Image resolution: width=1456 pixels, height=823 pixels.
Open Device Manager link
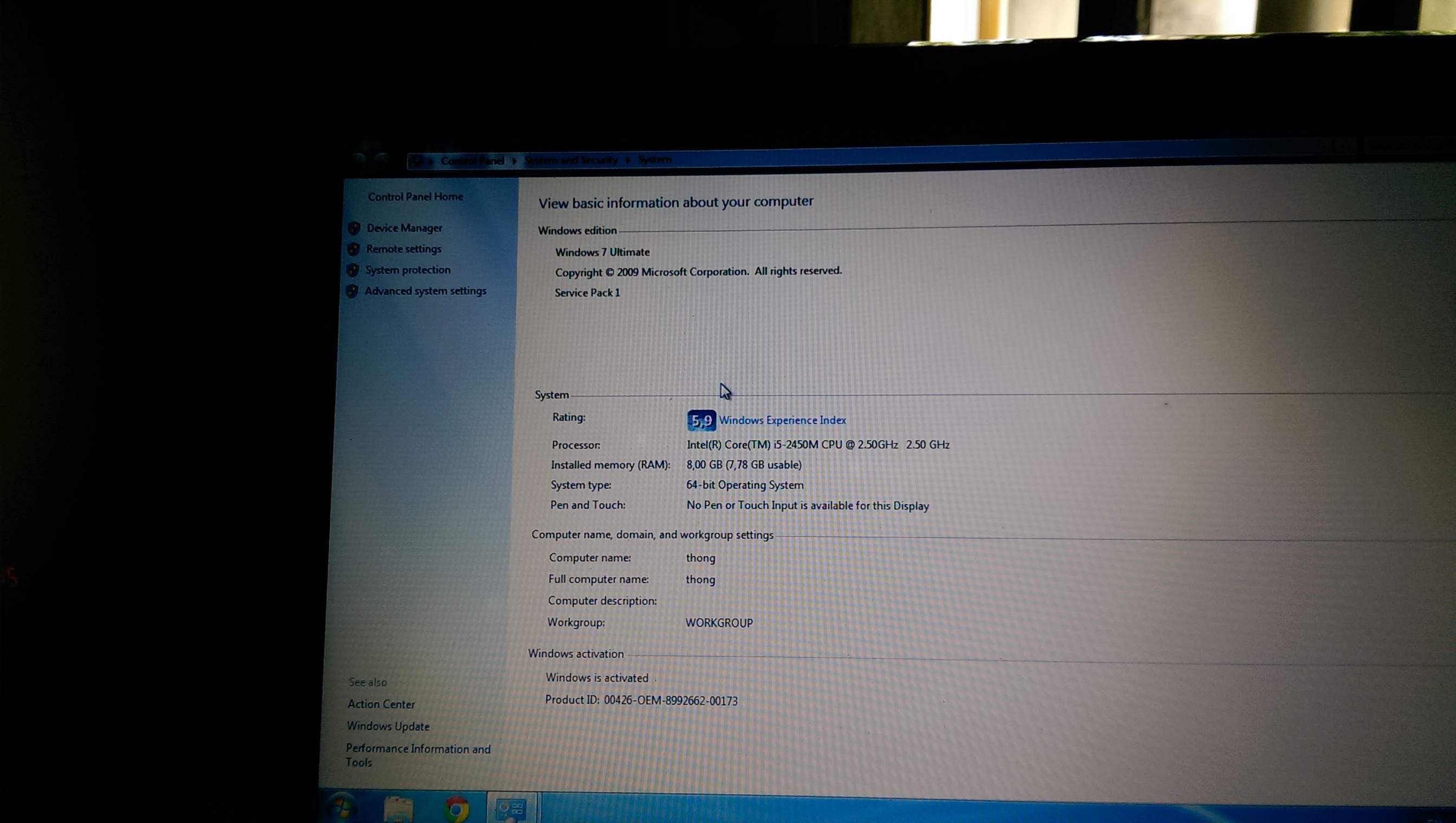(x=404, y=228)
